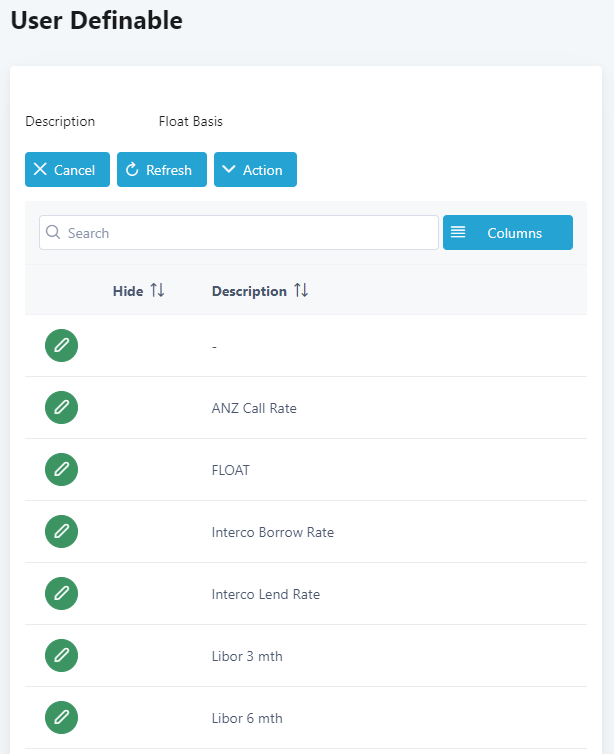Edit the blank dash row entry
Screen dimensions: 614x754
(61, 346)
